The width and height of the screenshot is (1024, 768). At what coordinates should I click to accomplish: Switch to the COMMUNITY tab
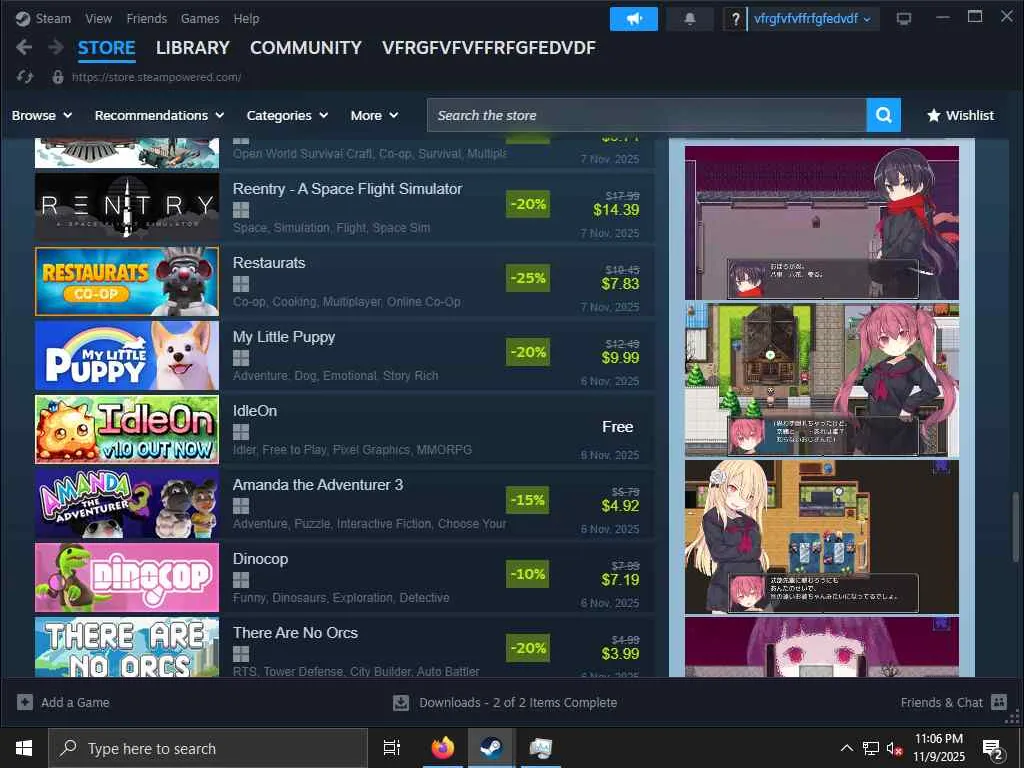(306, 48)
